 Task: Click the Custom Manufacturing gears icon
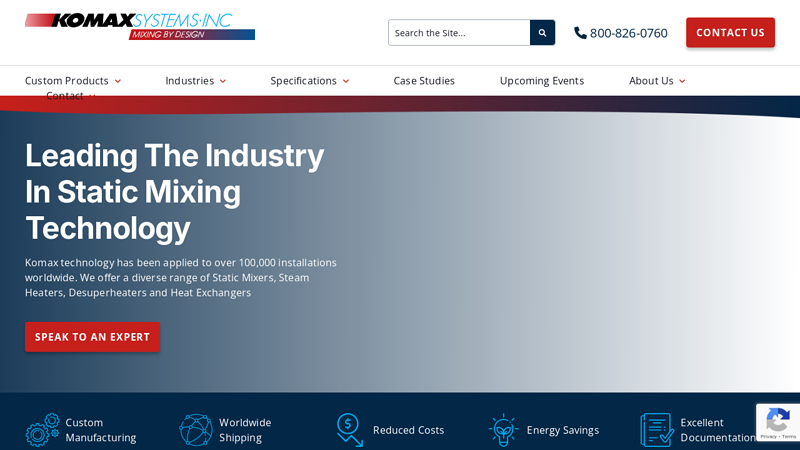42,430
